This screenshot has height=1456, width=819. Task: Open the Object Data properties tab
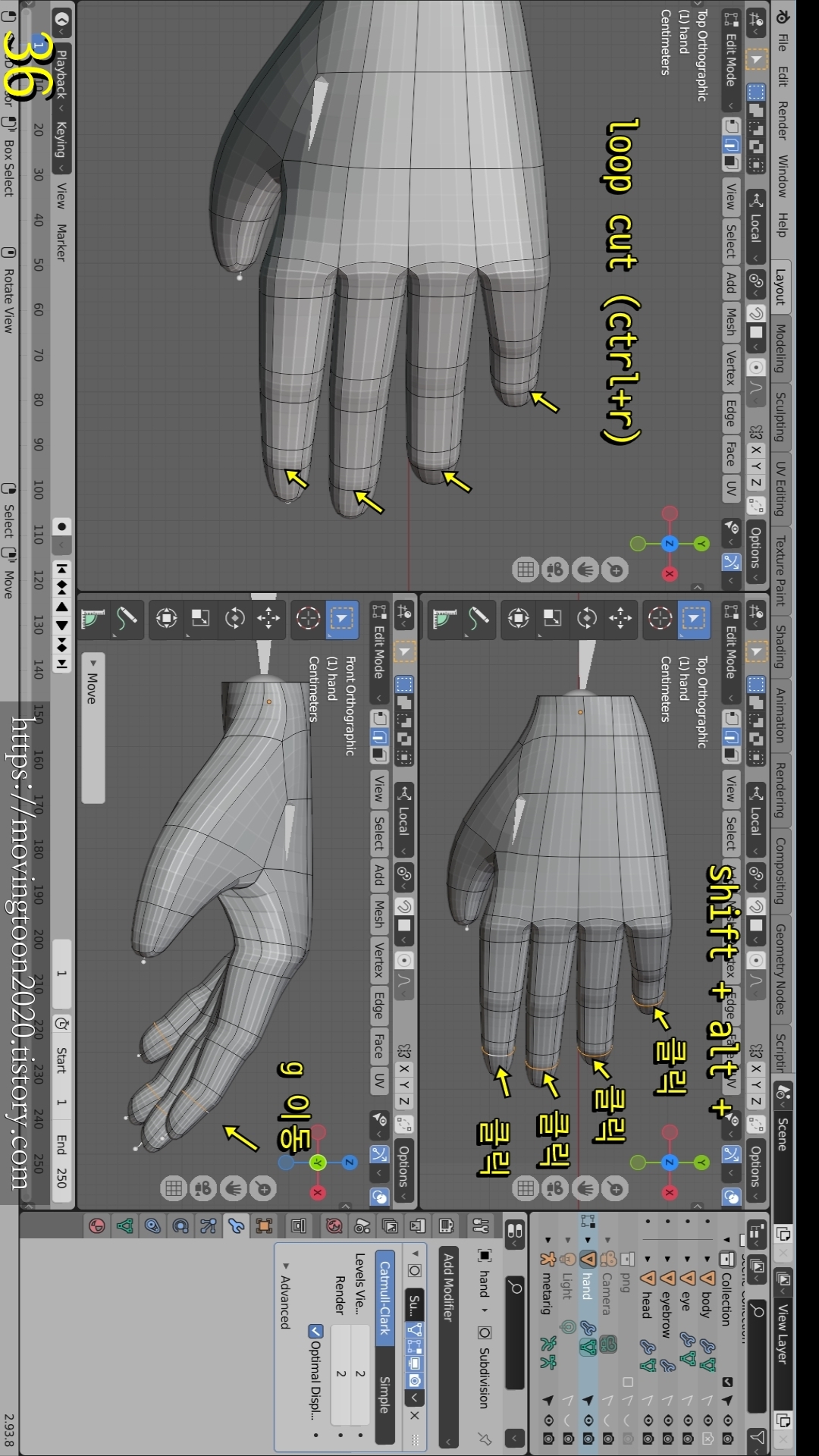pos(125,1226)
